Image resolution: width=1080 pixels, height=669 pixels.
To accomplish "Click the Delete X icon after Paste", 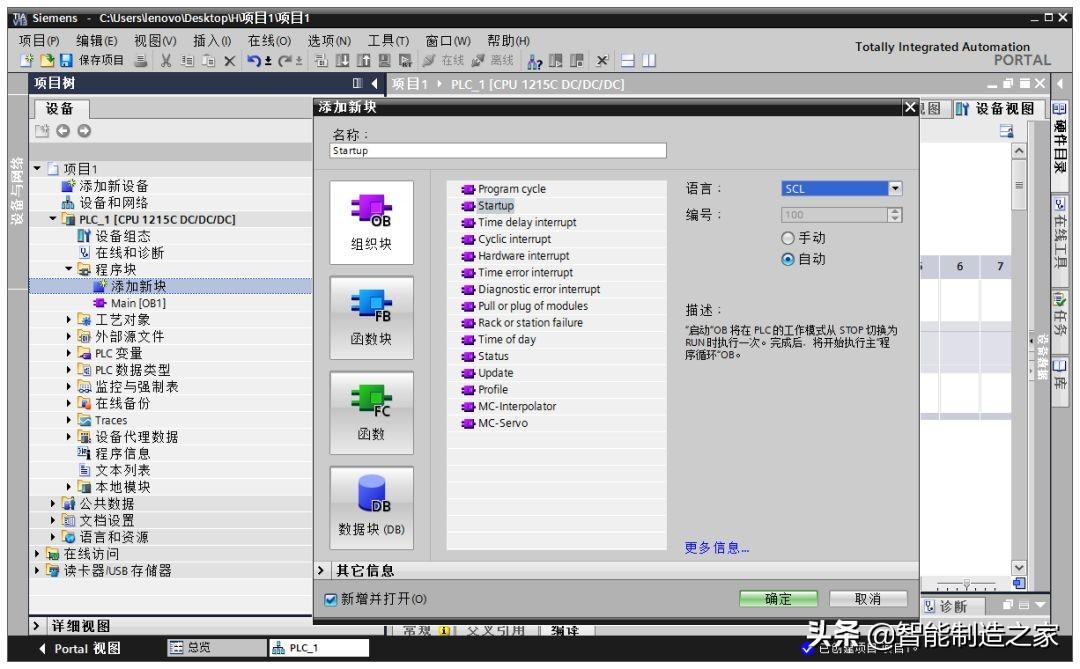I will tap(230, 61).
